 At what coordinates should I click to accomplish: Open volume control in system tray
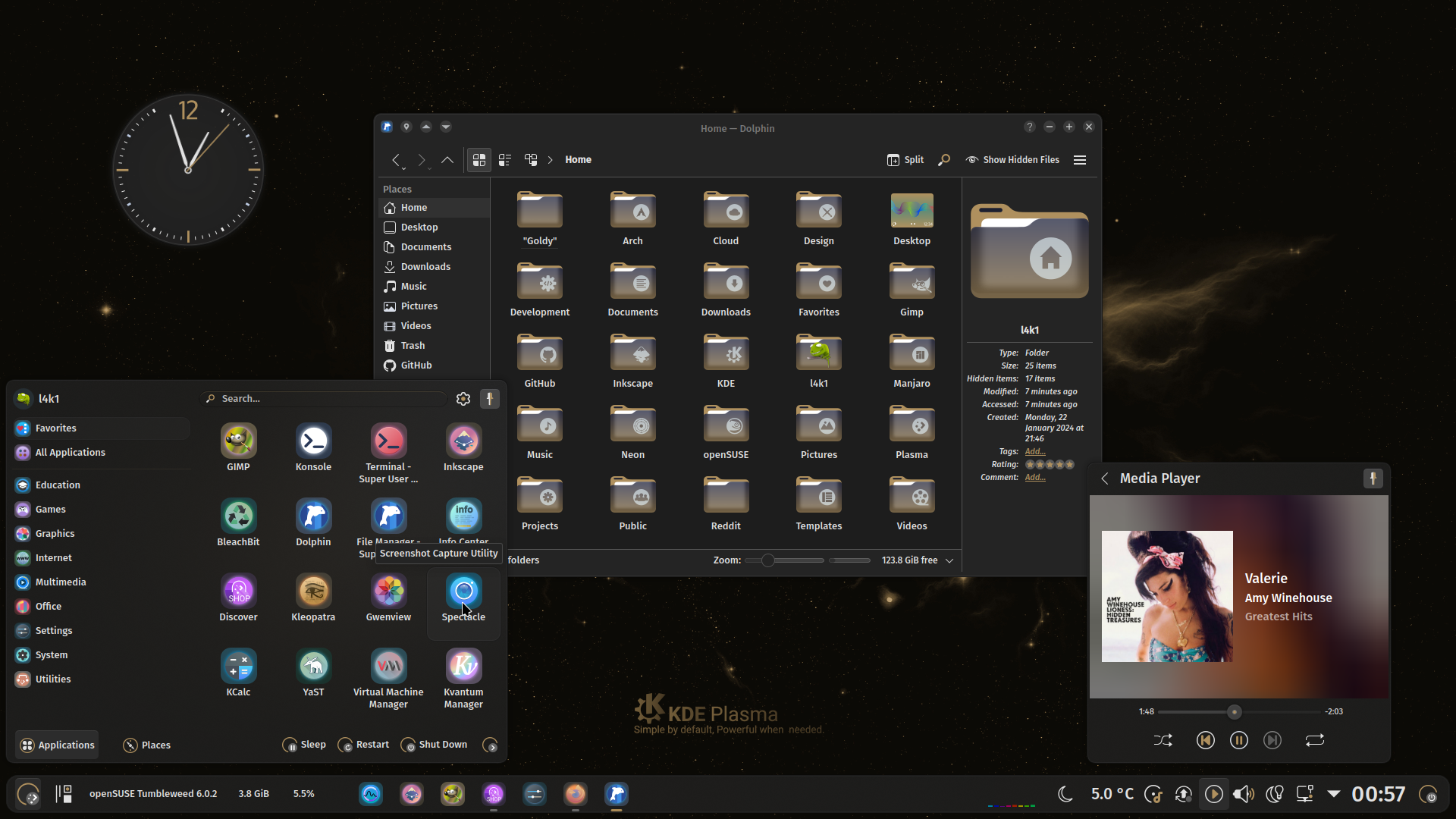[1244, 794]
